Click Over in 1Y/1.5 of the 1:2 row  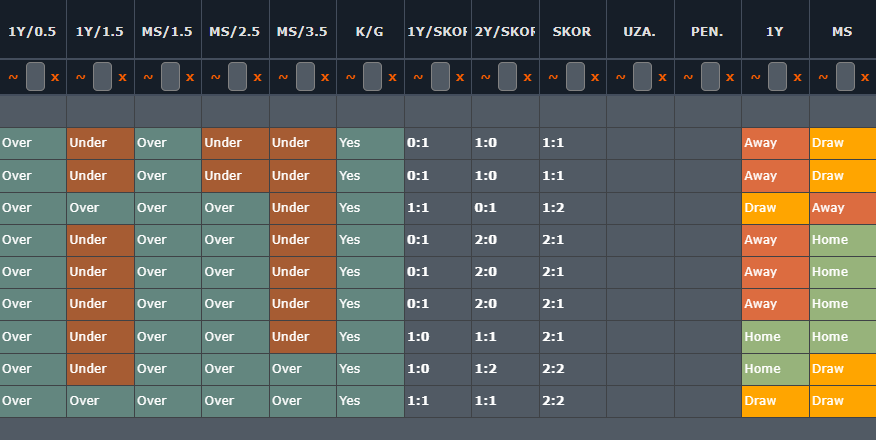(100, 208)
